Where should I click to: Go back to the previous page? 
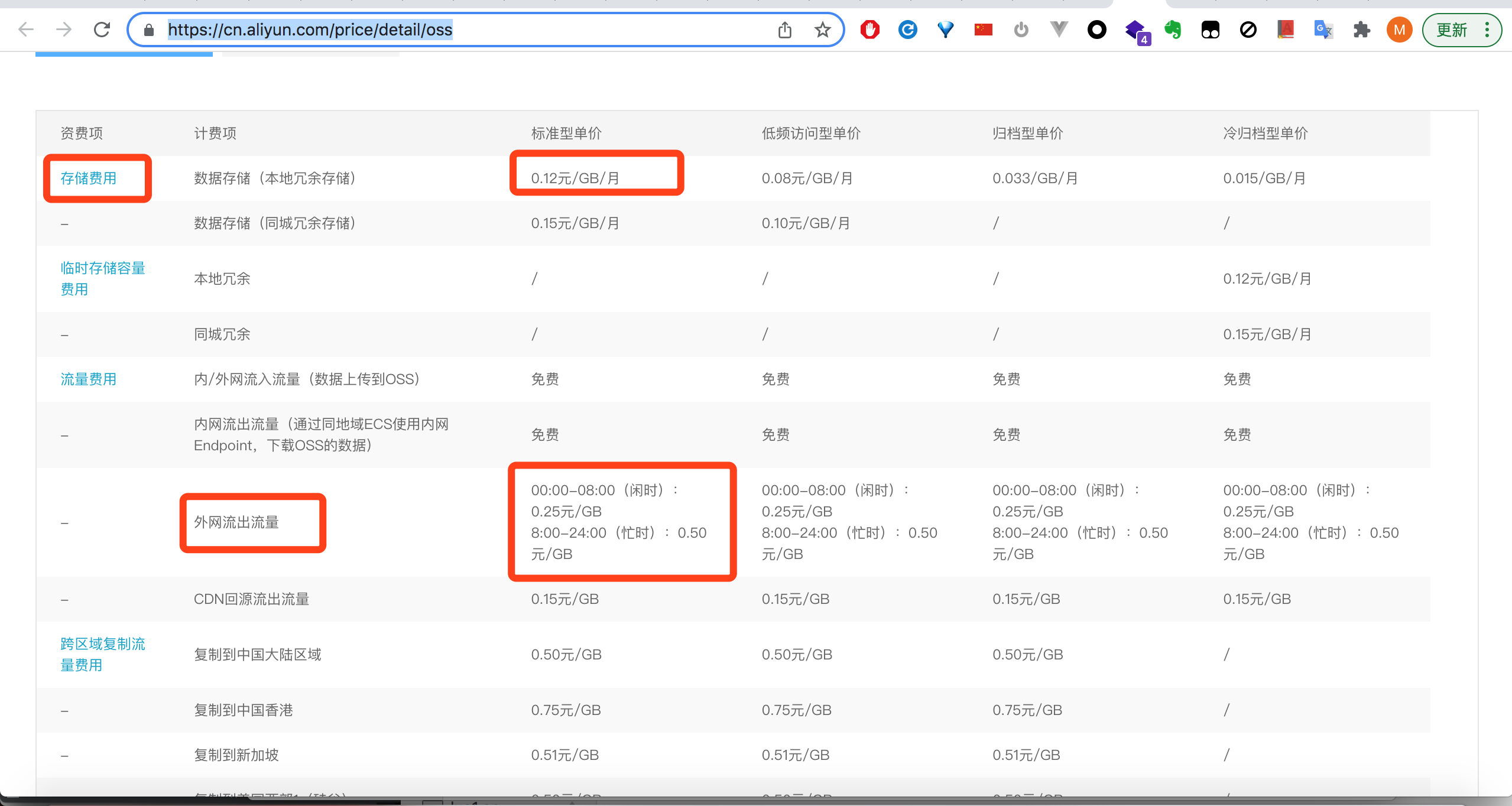tap(26, 30)
